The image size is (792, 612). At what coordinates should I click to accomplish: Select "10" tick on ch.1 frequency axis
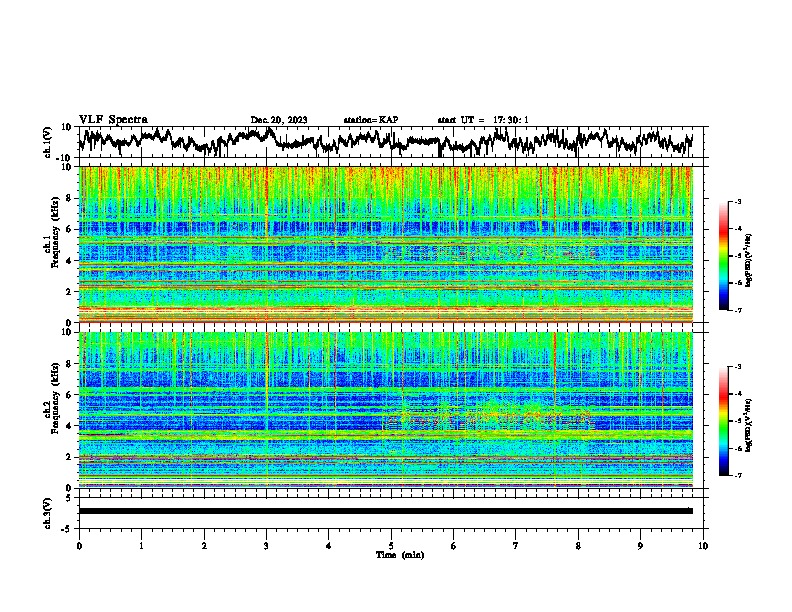[x=67, y=168]
